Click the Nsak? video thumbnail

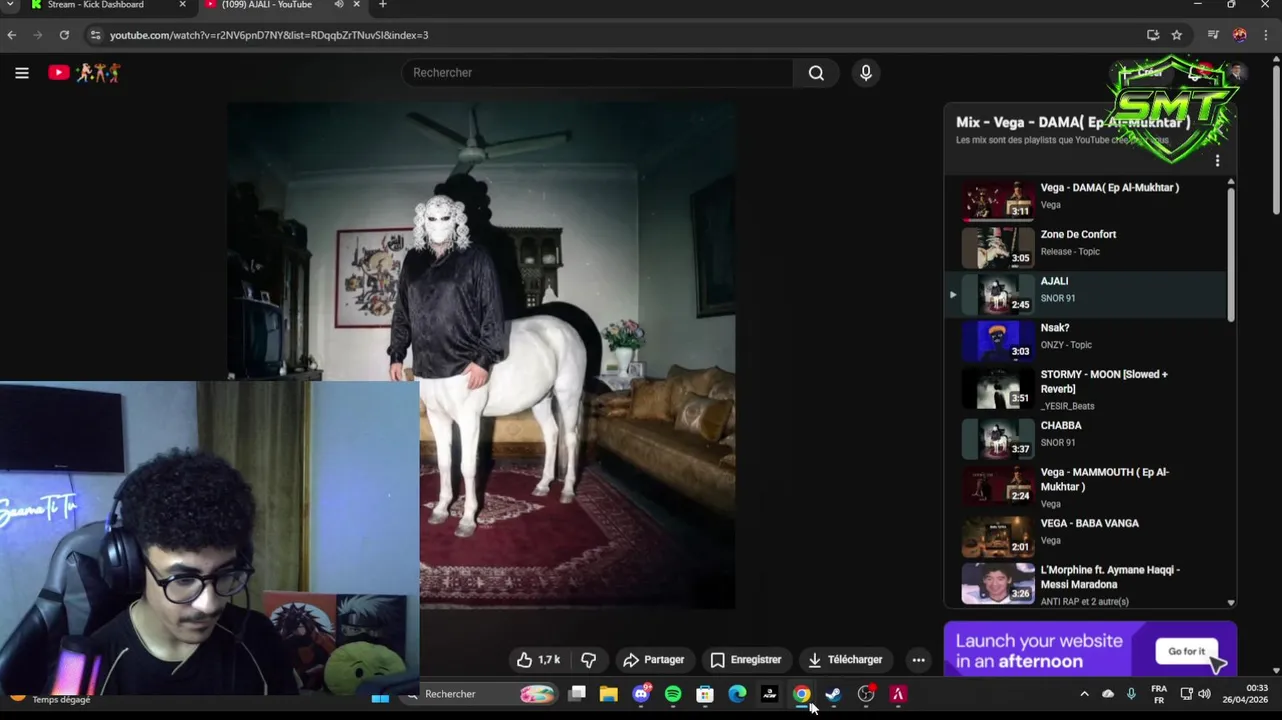click(998, 341)
